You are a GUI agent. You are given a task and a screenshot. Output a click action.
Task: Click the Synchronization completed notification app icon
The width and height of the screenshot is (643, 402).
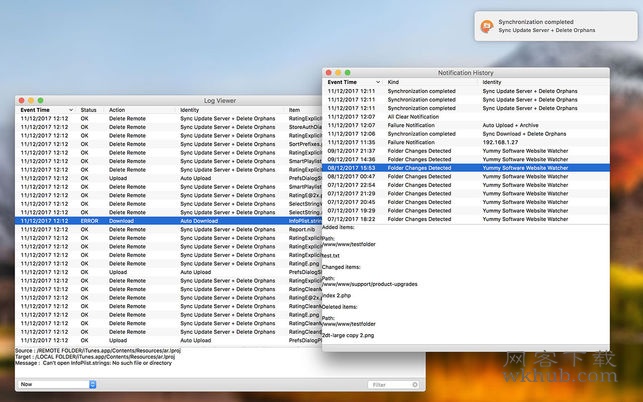point(487,26)
